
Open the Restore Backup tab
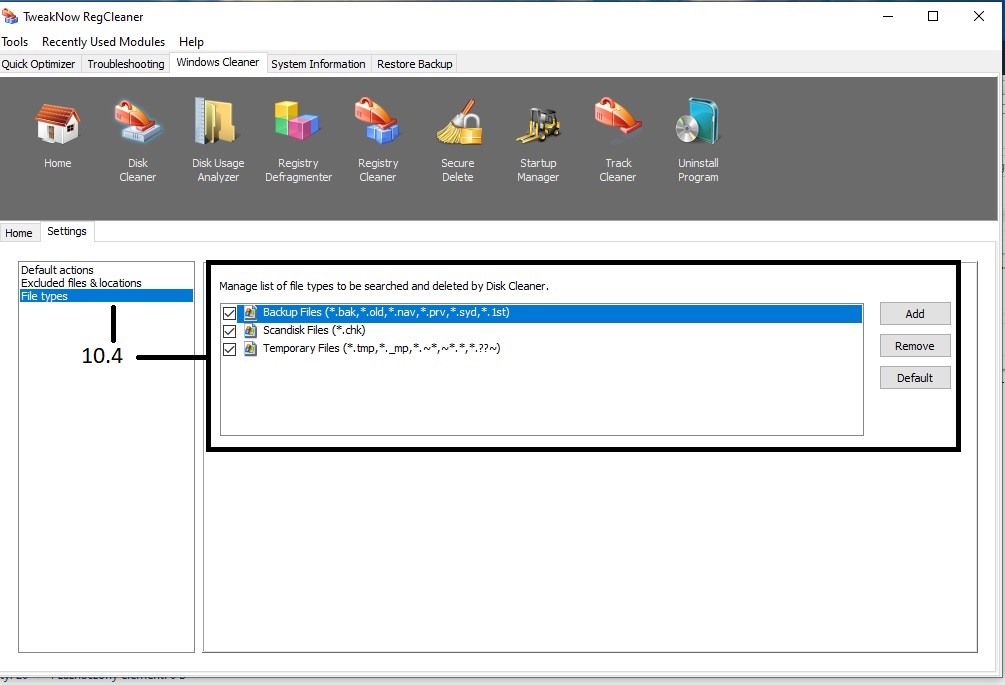pyautogui.click(x=415, y=64)
